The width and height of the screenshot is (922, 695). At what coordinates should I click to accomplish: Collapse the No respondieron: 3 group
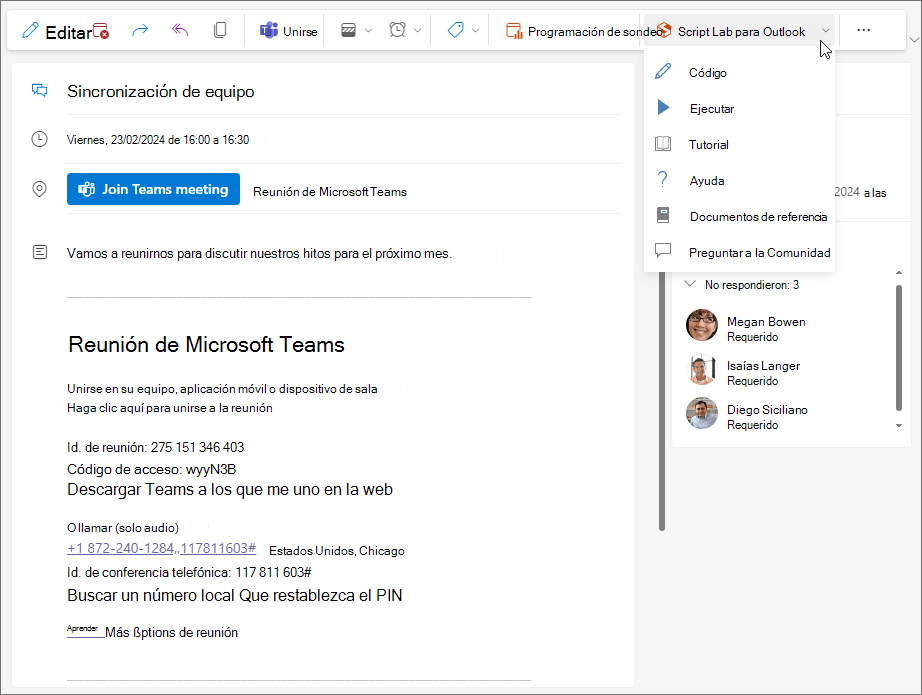[x=690, y=284]
